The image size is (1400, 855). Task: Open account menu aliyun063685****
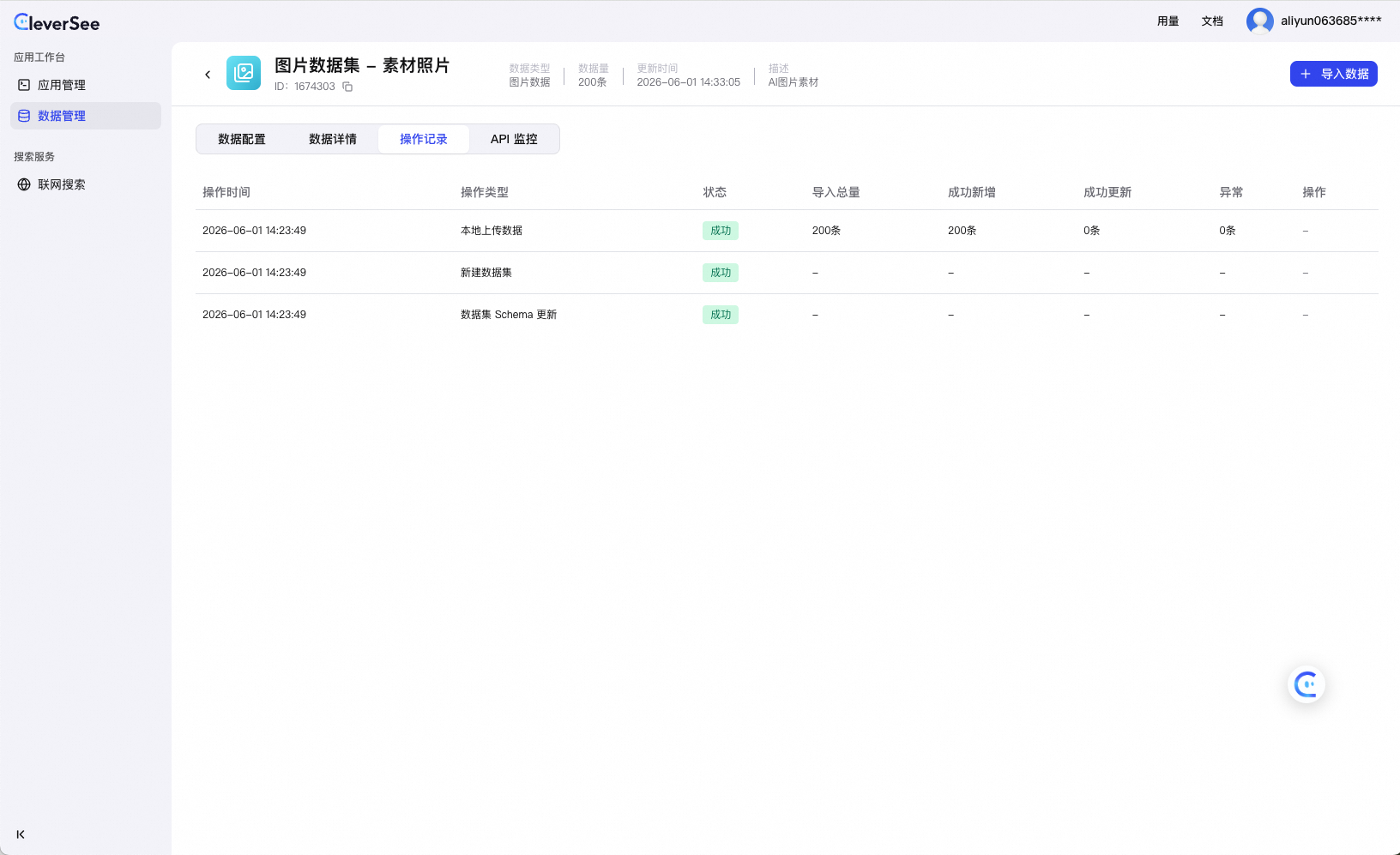click(x=1331, y=21)
